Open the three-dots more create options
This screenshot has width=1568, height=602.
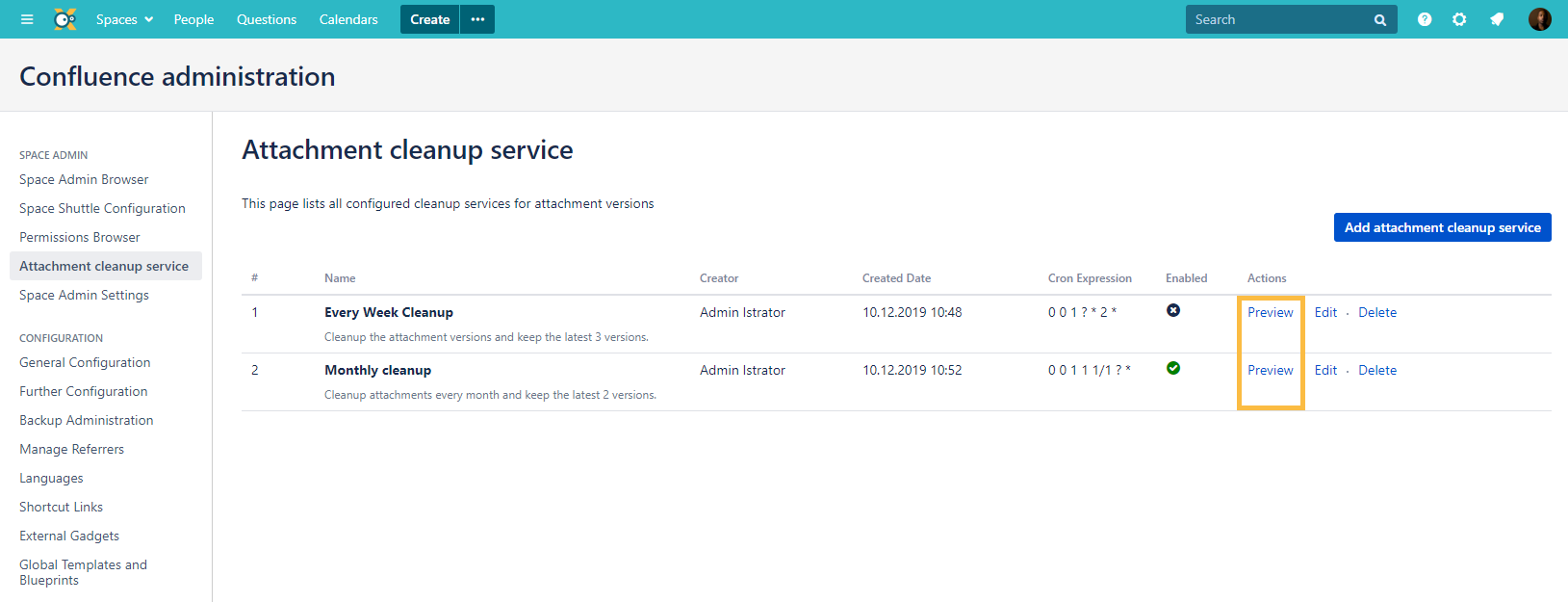pyautogui.click(x=477, y=19)
